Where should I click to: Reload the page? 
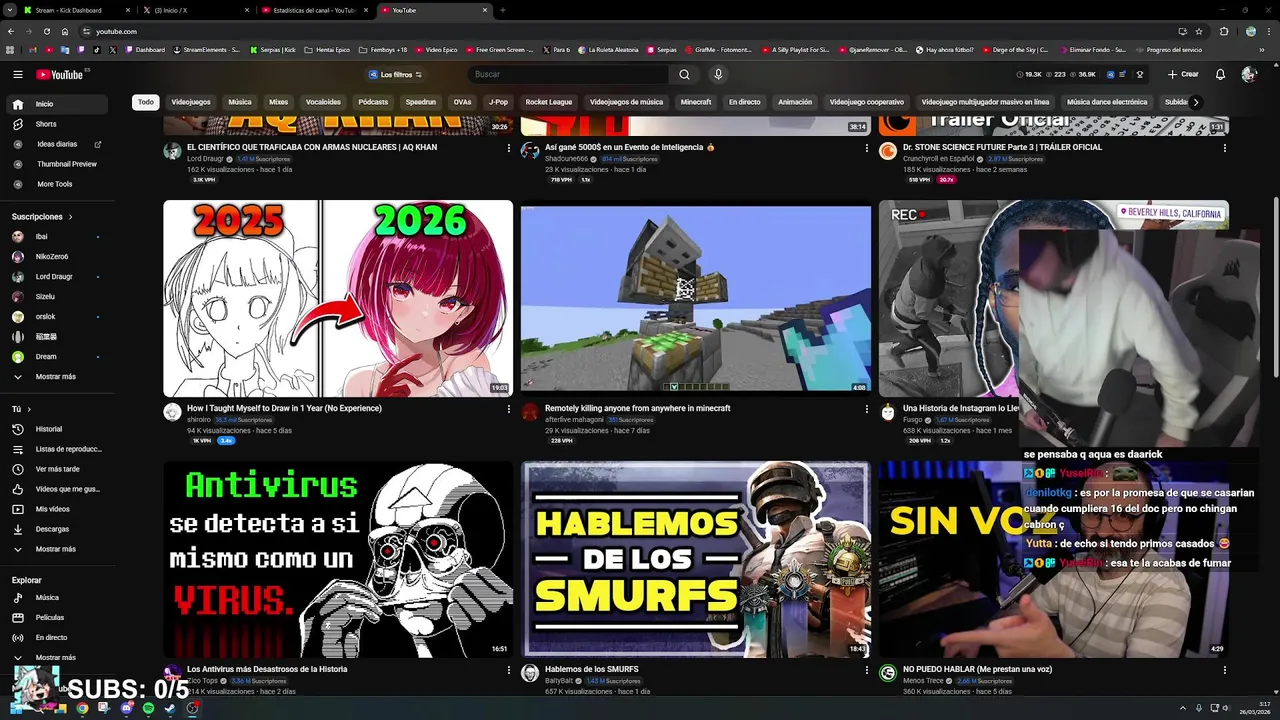pos(47,31)
